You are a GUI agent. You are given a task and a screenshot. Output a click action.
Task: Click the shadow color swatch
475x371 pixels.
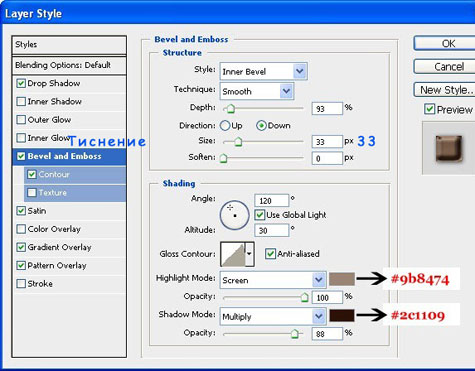tap(342, 315)
